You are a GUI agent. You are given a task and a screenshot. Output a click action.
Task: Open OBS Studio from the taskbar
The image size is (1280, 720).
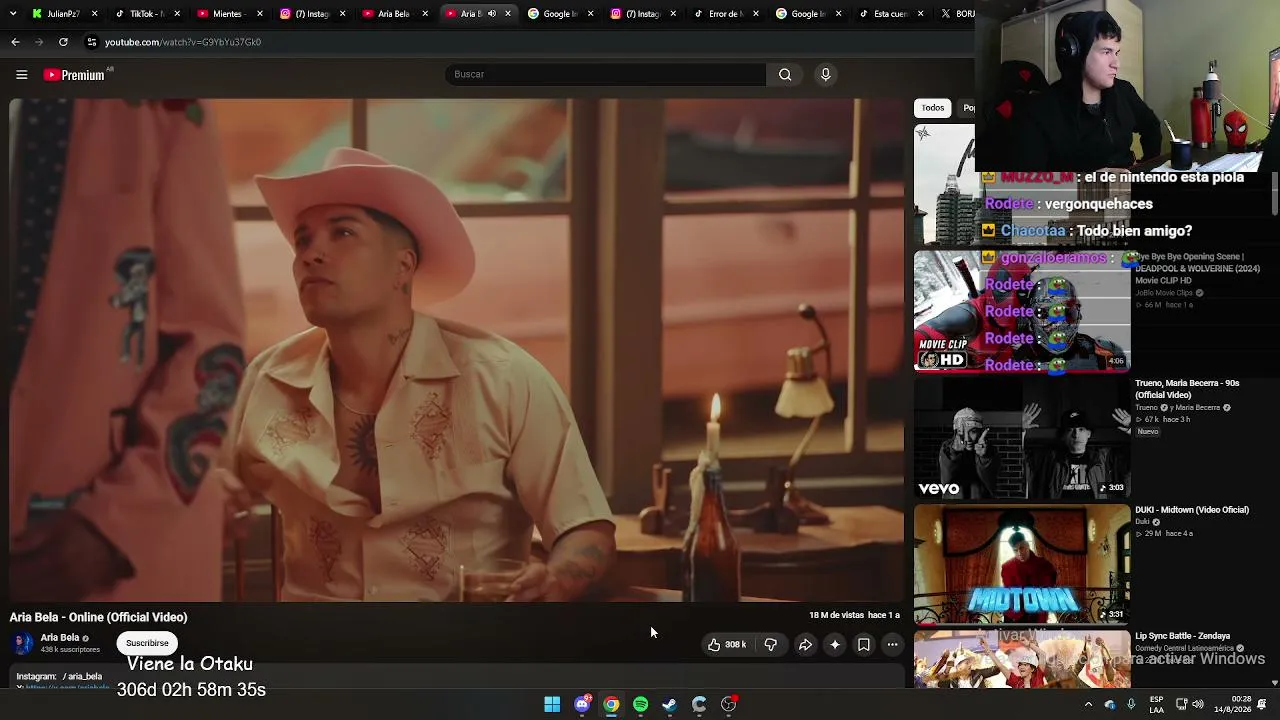tap(728, 704)
